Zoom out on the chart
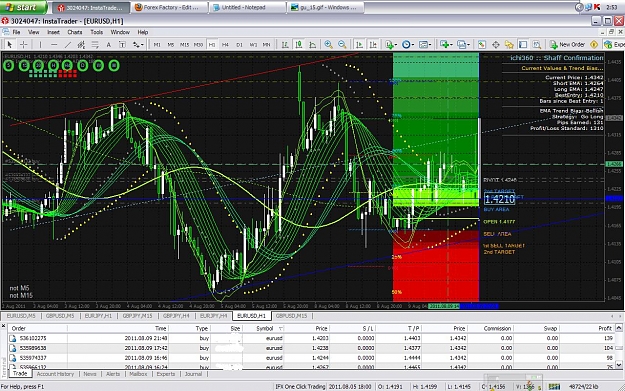Viewport: 625px width, 391px height. click(342, 45)
